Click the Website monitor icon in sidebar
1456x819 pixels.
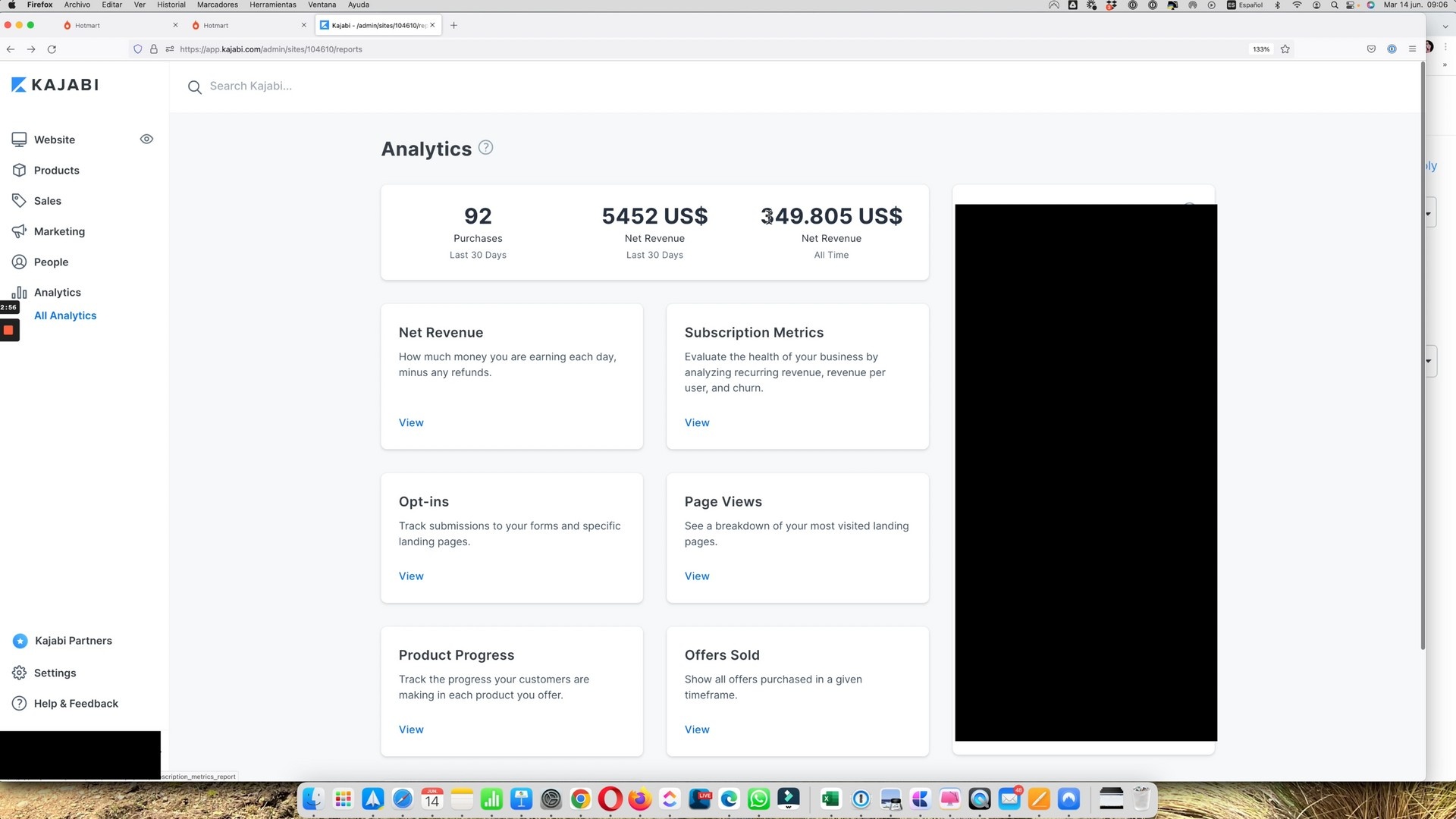(x=19, y=140)
